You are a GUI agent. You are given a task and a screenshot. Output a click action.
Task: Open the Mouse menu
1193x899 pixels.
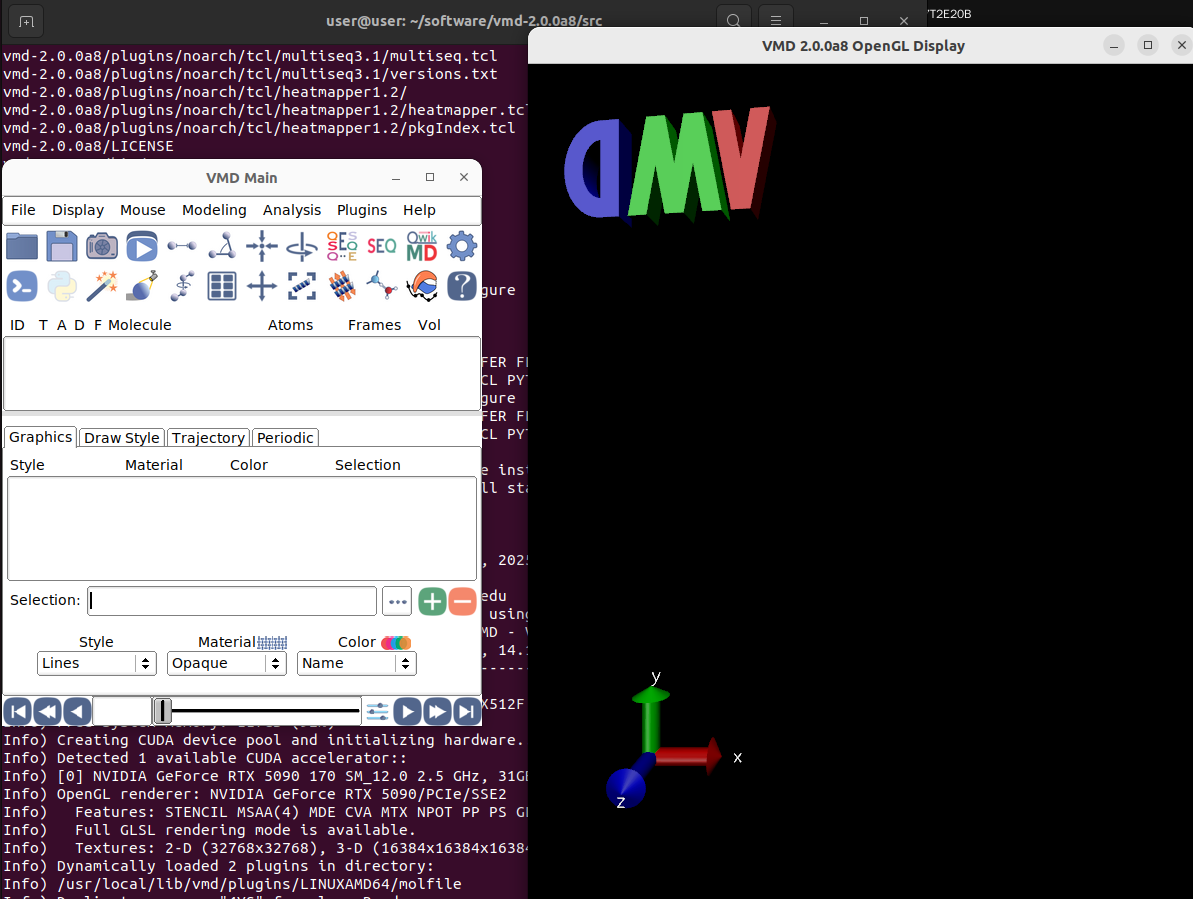[142, 210]
